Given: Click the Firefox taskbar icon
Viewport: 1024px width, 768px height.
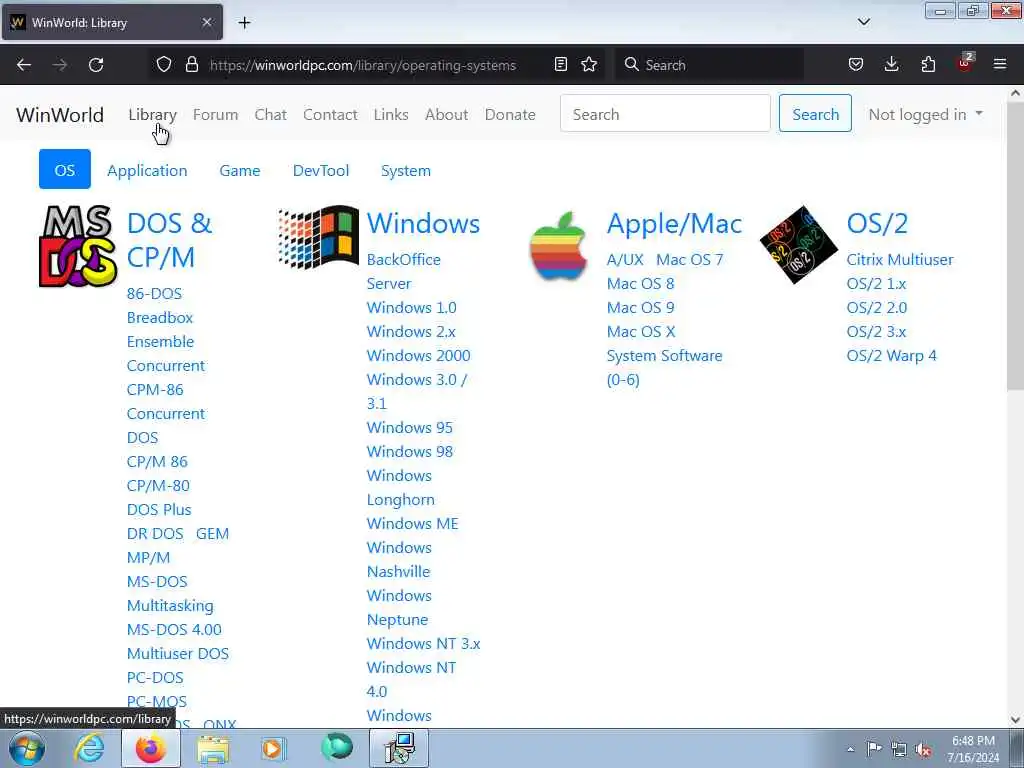Looking at the screenshot, I should (151, 748).
